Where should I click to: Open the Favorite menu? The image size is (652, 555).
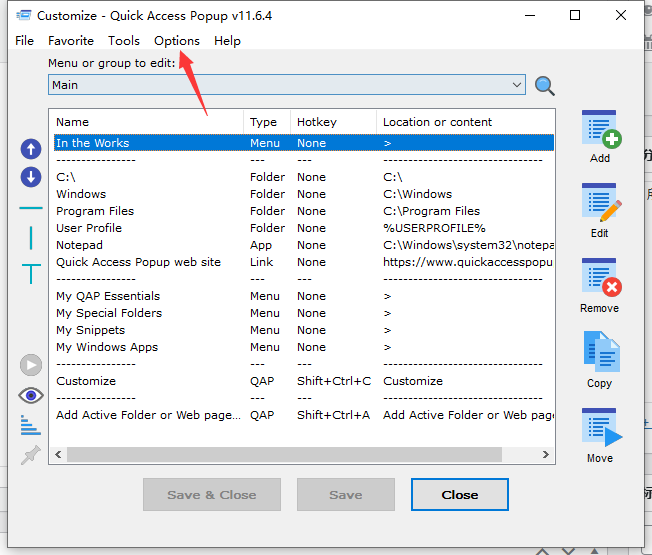pyautogui.click(x=71, y=41)
